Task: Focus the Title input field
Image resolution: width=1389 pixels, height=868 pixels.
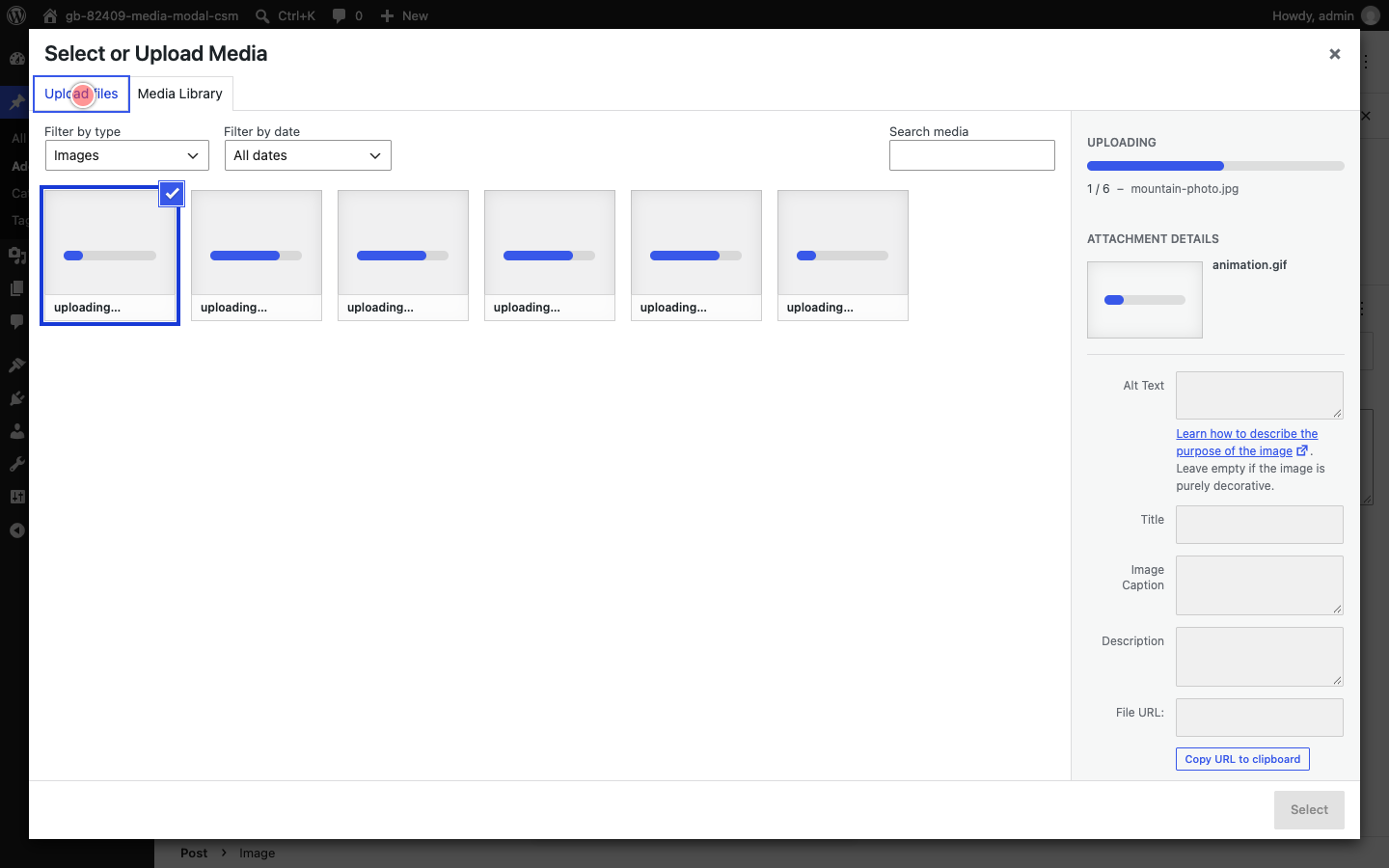Action: 1260,525
